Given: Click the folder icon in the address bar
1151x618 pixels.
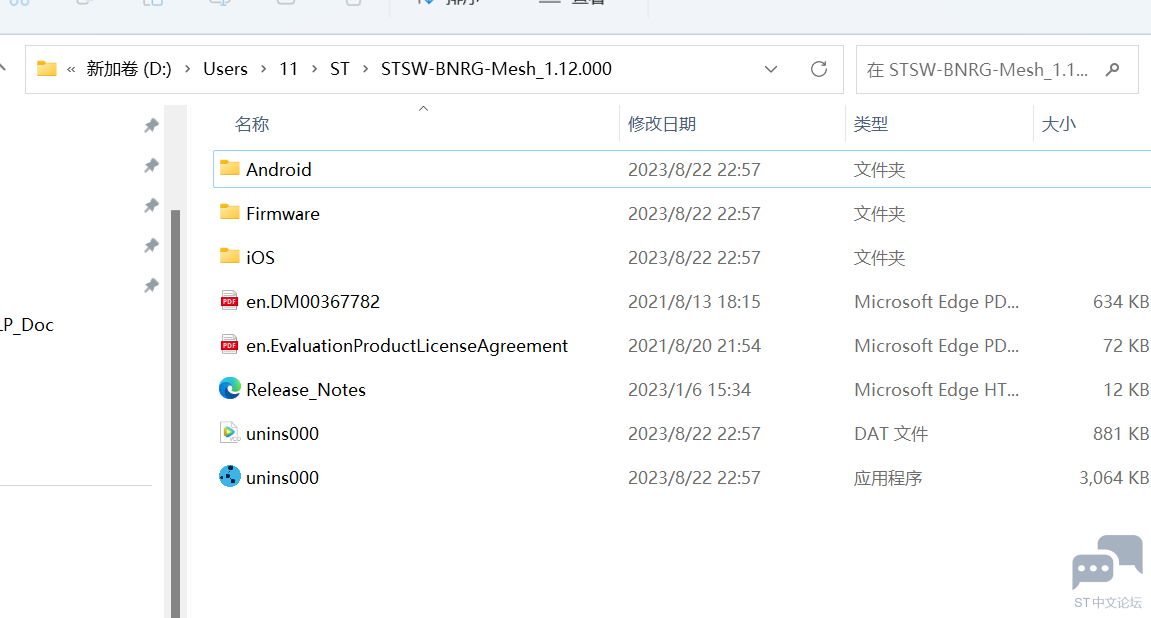Looking at the screenshot, I should (x=47, y=69).
